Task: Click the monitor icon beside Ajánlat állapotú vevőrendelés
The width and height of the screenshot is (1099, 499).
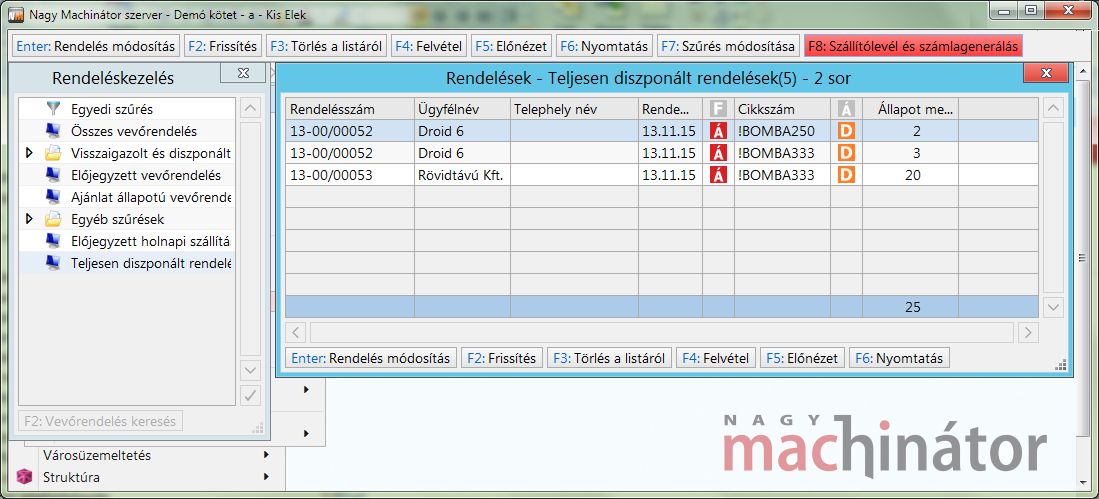Action: [x=53, y=197]
